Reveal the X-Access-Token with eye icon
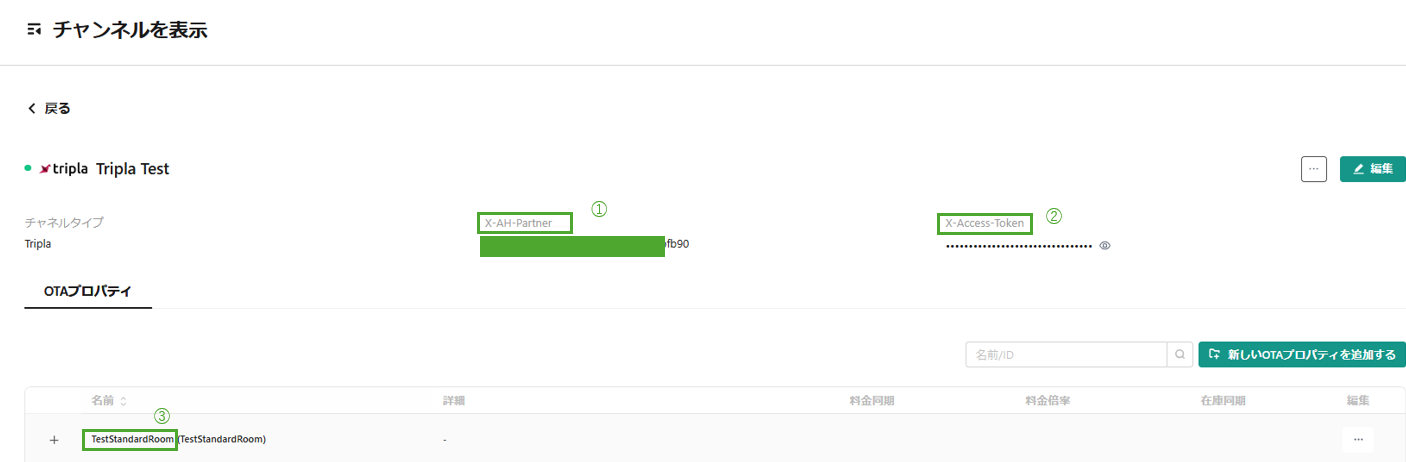Viewport: 1406px width, 462px height. (x=1105, y=245)
